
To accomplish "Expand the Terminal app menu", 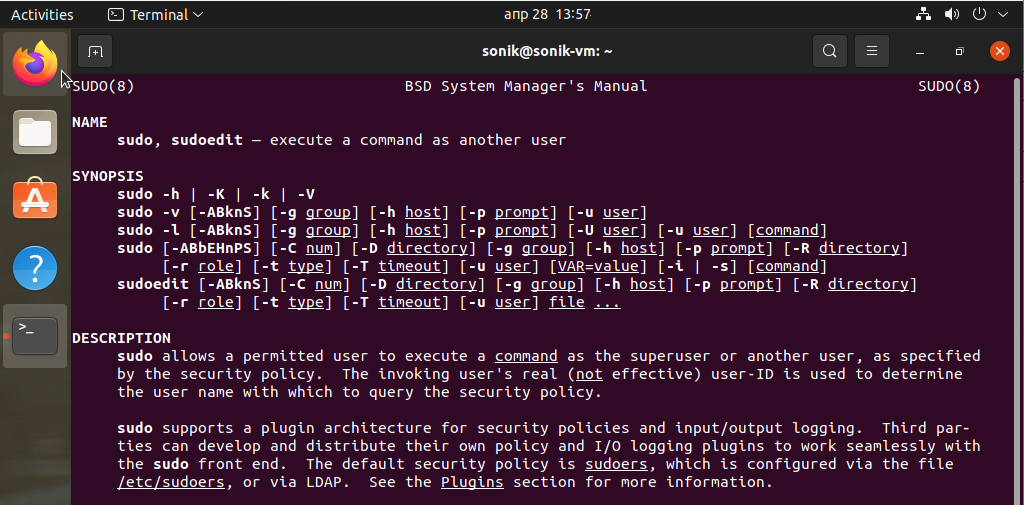I will click(155, 15).
